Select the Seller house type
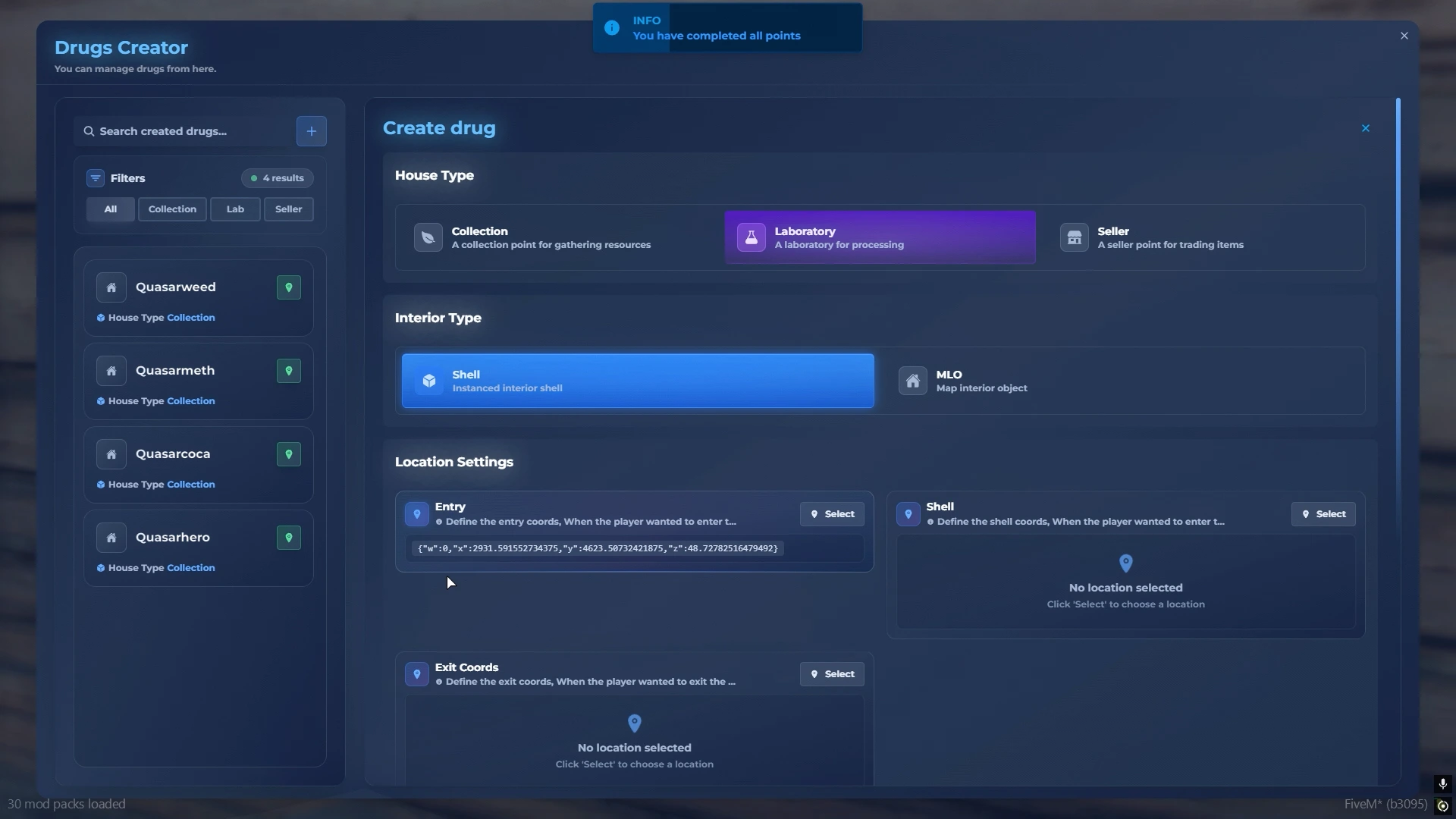This screenshot has height=819, width=1456. coord(1204,237)
